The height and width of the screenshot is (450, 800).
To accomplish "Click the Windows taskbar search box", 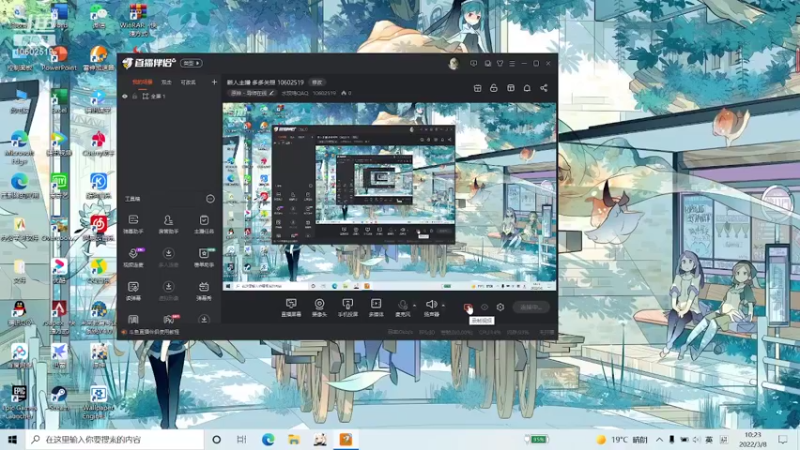I will (x=115, y=439).
